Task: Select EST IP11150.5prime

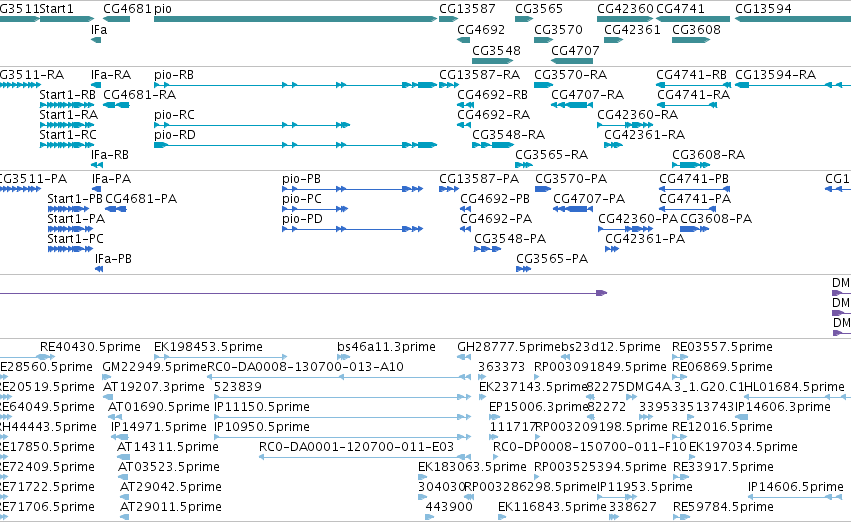Action: 342,417
